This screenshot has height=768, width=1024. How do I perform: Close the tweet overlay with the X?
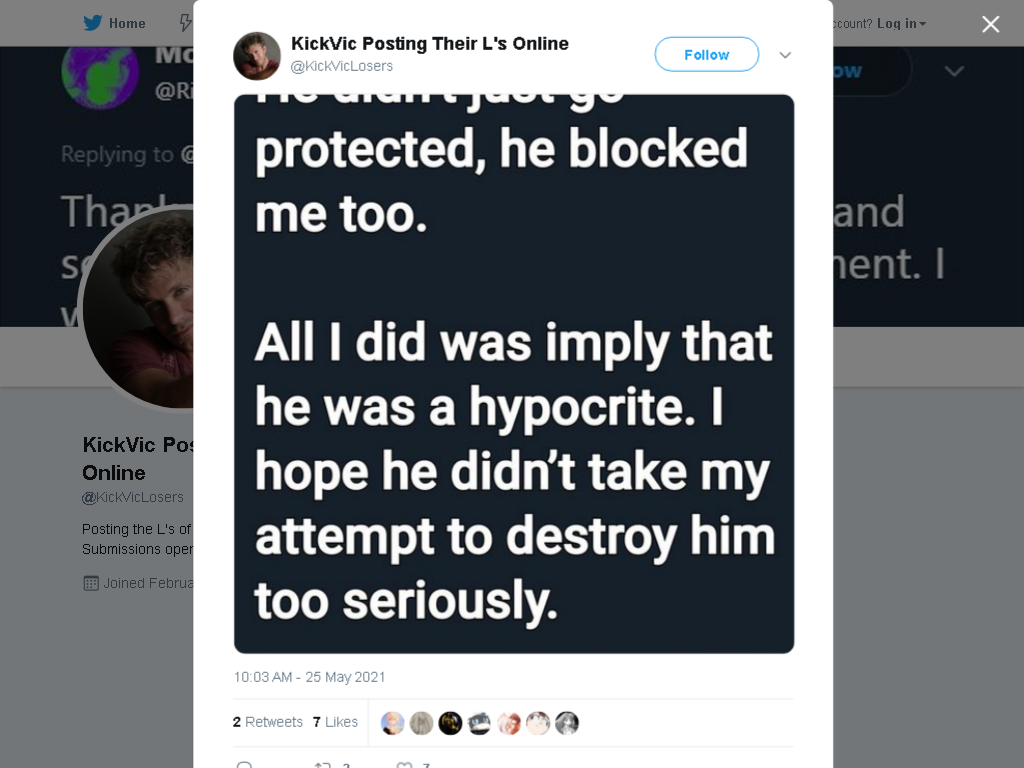(990, 24)
